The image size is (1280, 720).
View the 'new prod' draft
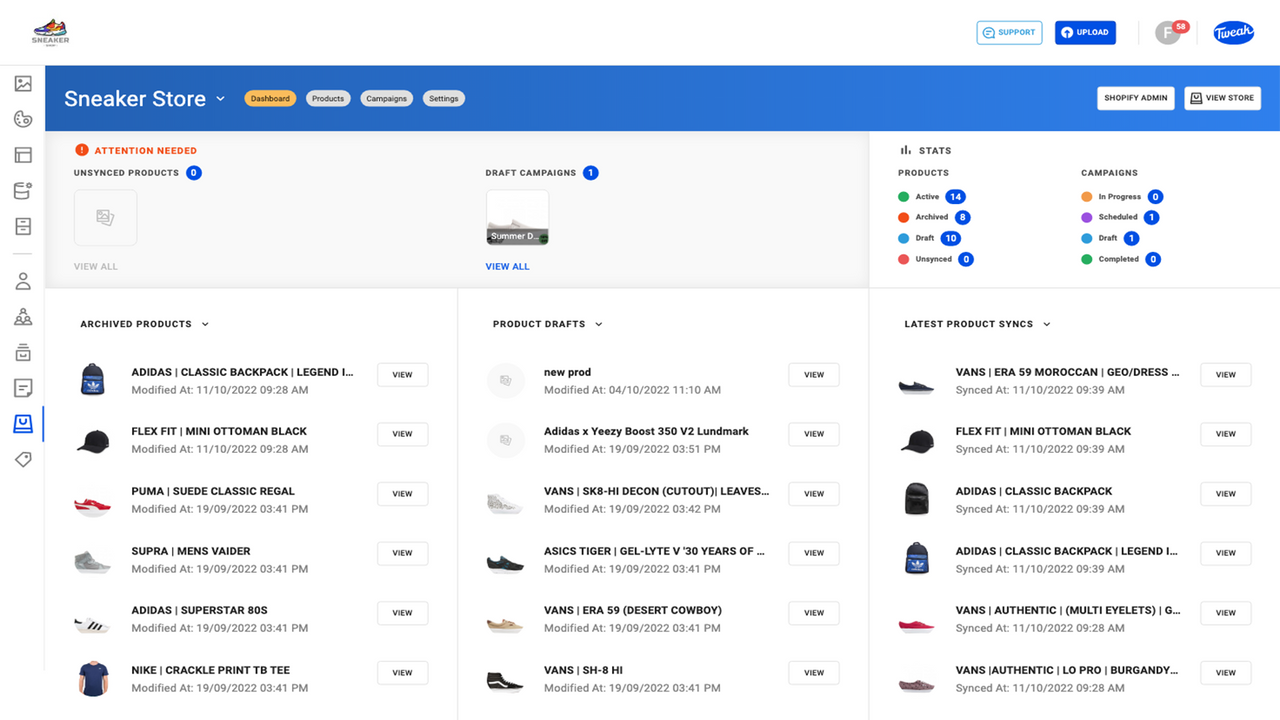tap(814, 375)
